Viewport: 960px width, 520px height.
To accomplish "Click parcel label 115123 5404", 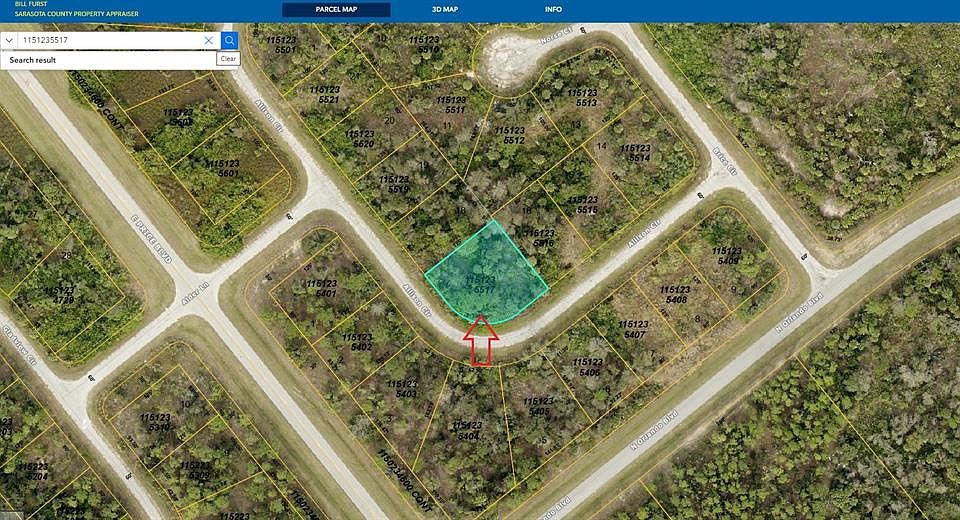I will (468, 431).
